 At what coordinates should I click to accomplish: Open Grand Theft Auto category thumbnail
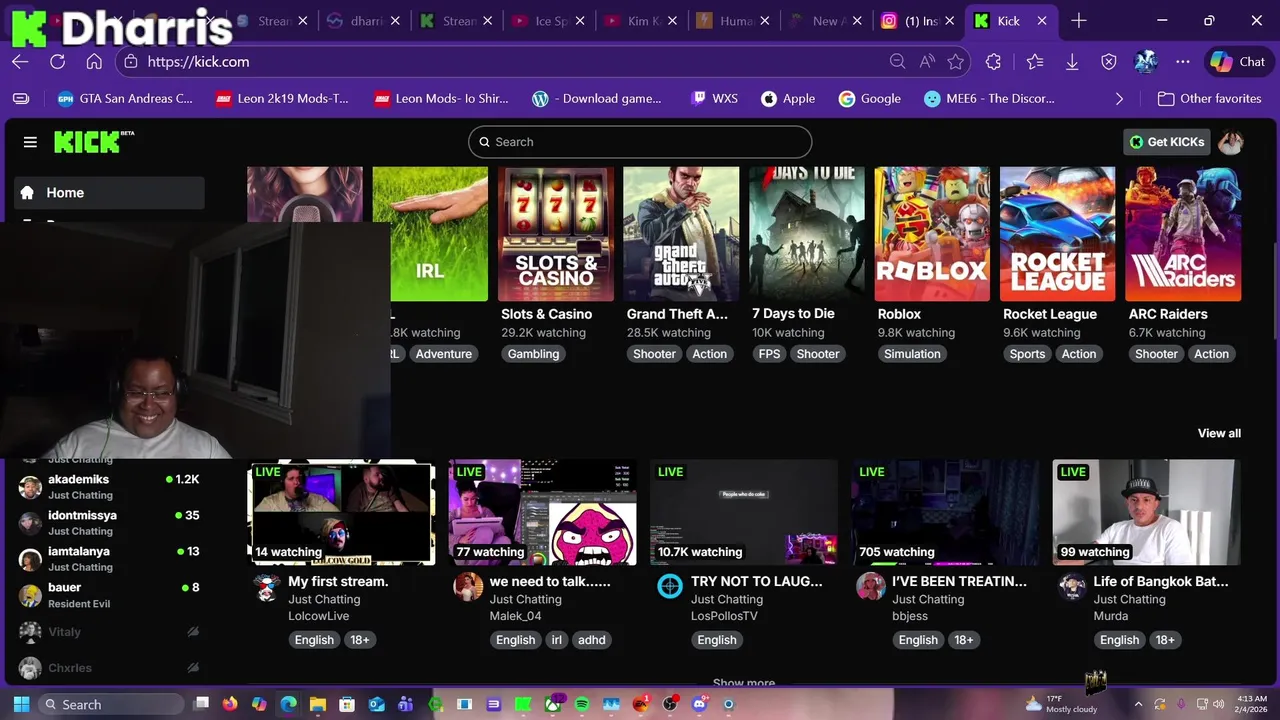[x=681, y=234]
